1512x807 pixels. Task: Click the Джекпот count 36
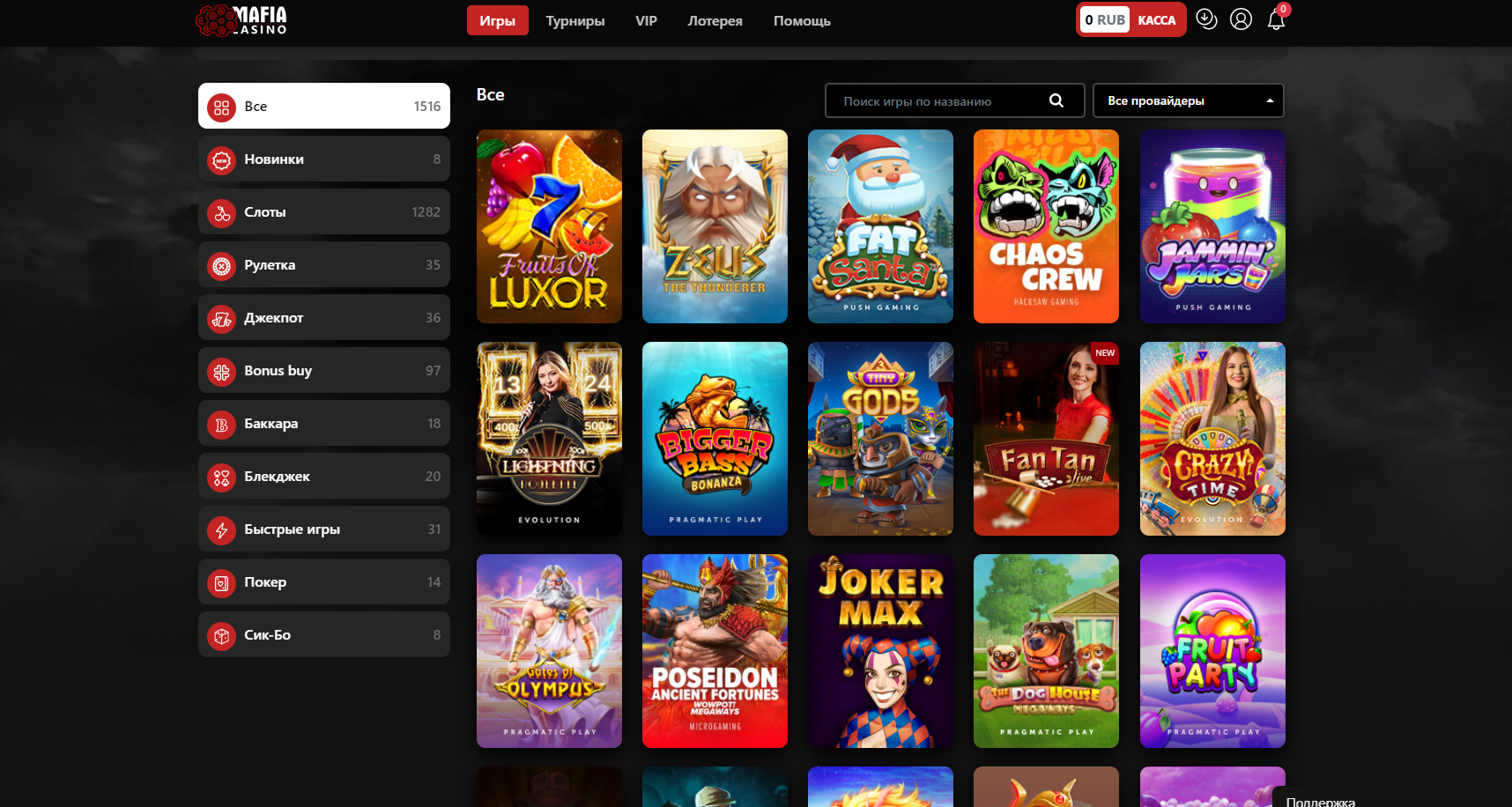click(434, 318)
